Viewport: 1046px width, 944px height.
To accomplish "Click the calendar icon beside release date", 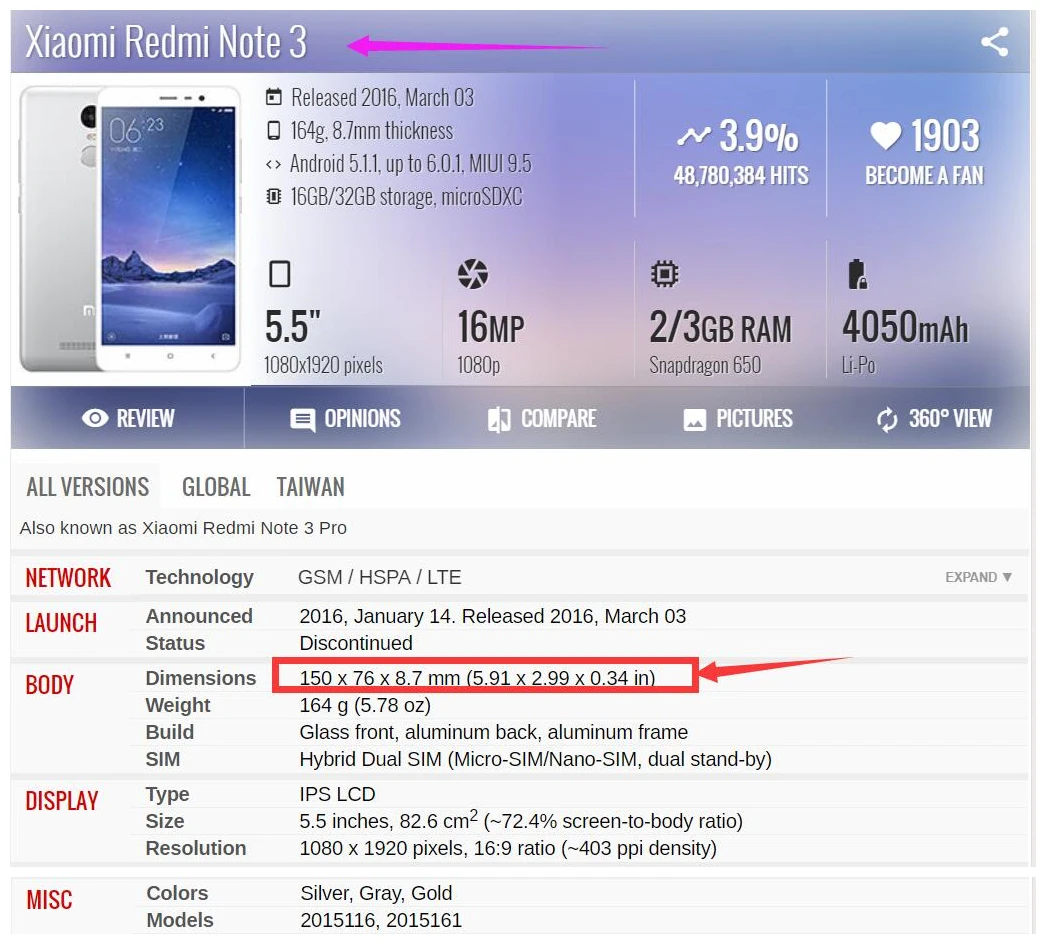I will 274,97.
